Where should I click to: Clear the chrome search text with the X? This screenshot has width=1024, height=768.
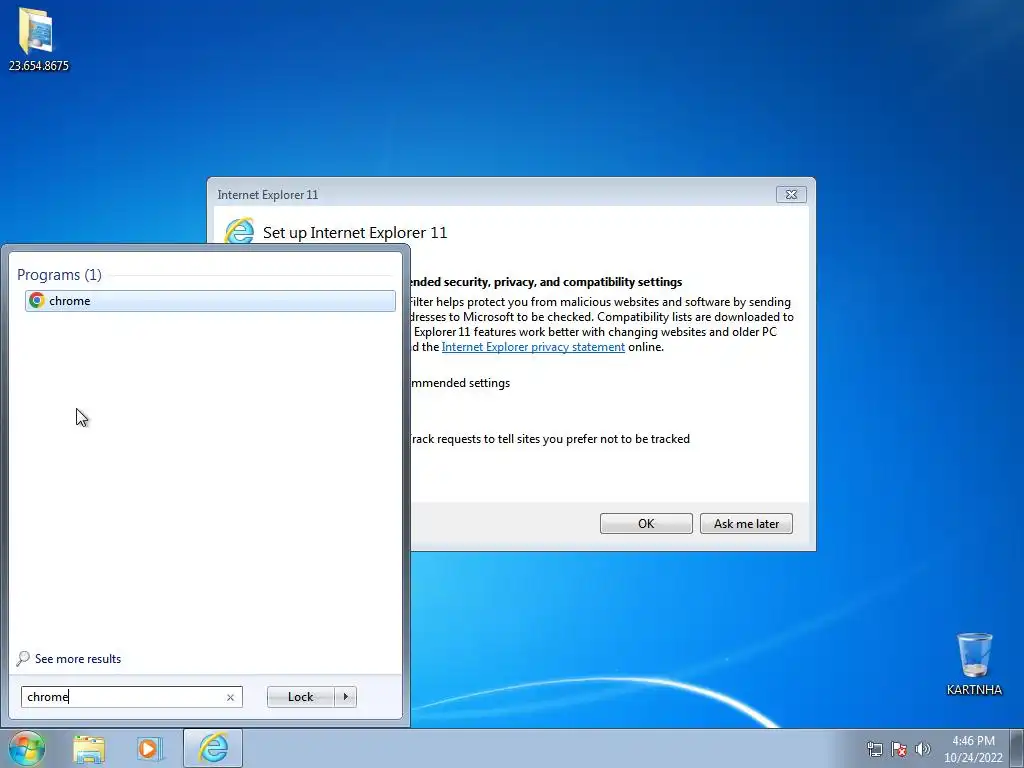coord(230,697)
